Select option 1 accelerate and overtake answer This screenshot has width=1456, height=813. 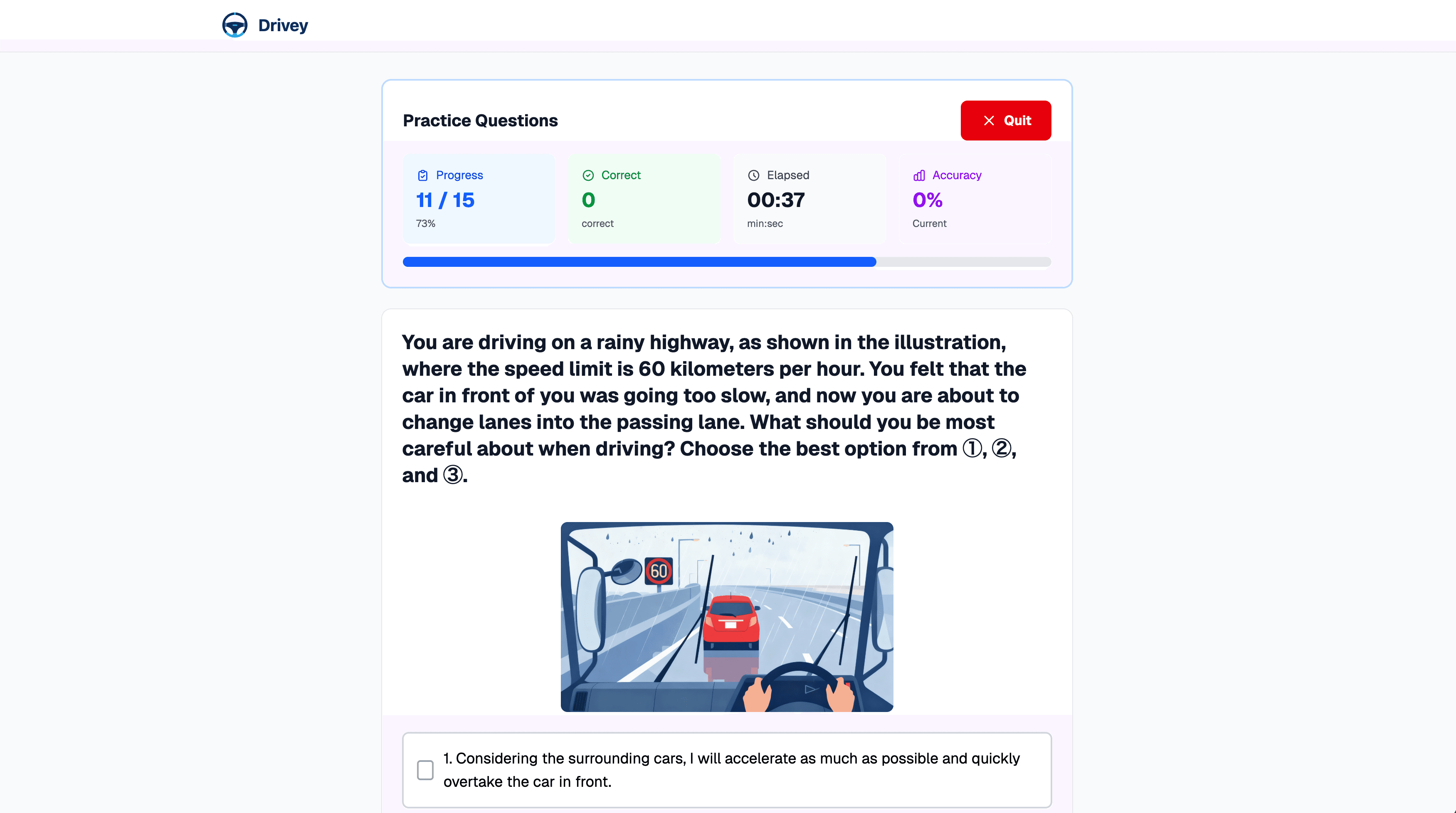coord(731,769)
